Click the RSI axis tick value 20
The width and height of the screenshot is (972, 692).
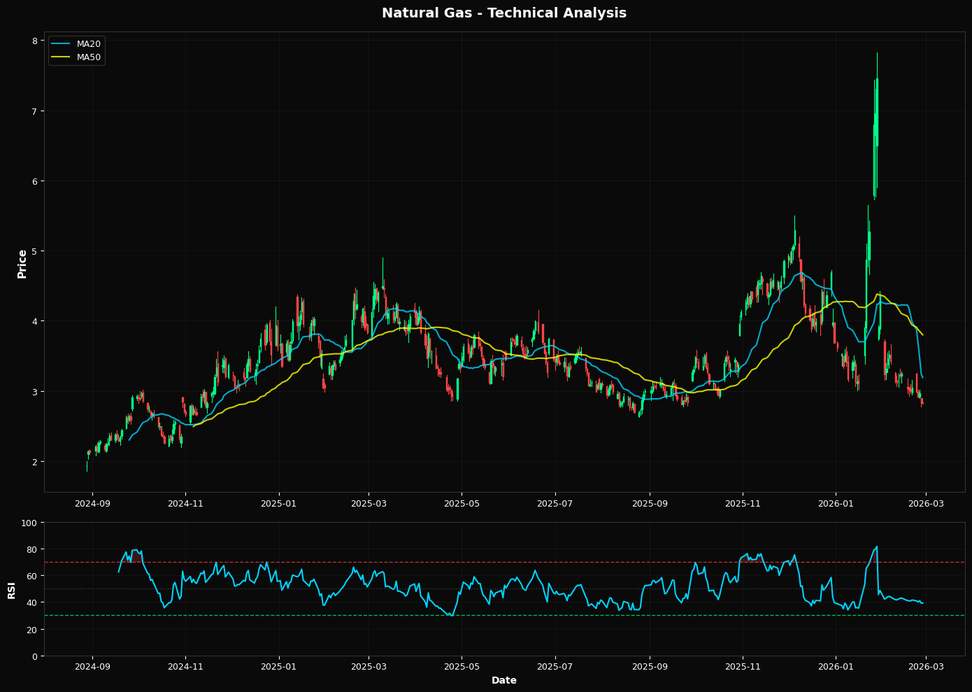[x=33, y=629]
